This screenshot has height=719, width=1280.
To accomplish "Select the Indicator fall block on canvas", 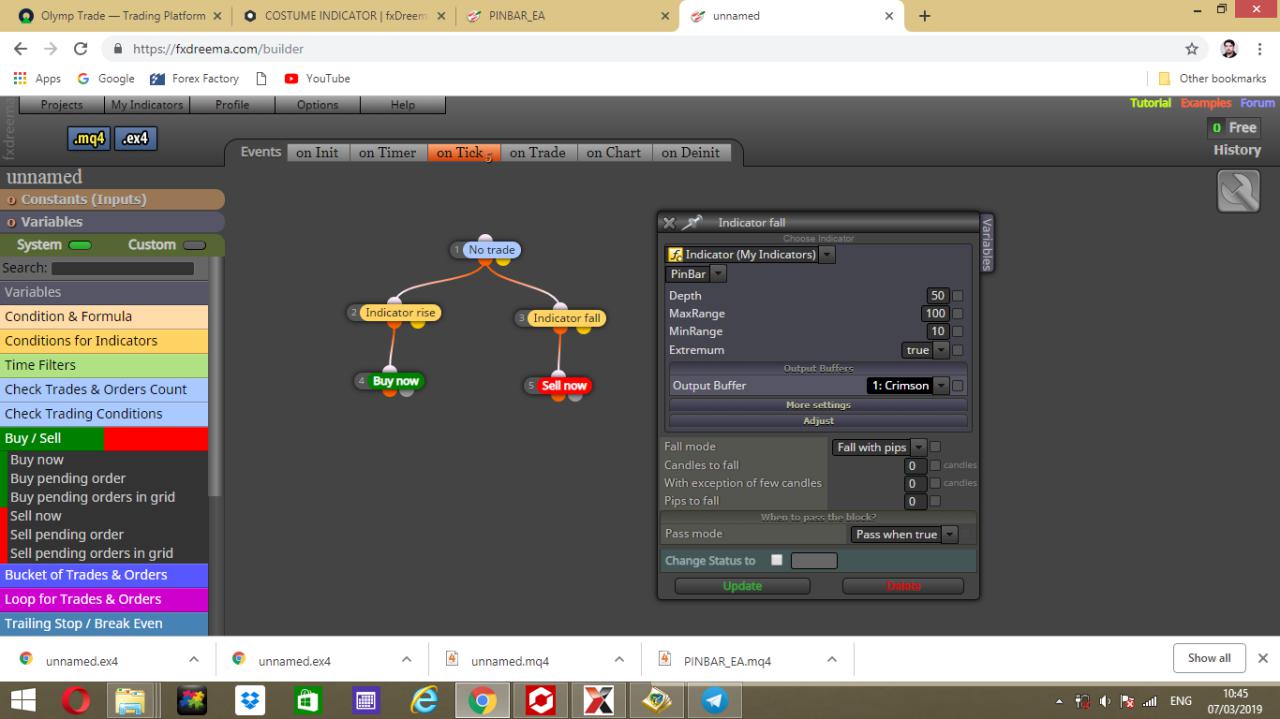I will [x=567, y=318].
